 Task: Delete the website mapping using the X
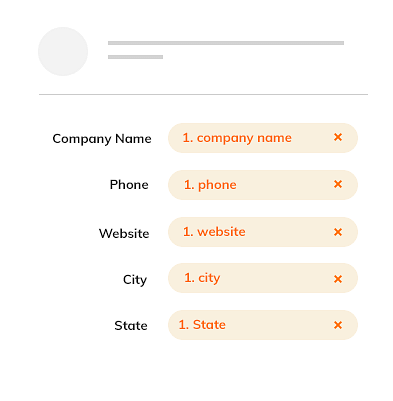point(338,232)
